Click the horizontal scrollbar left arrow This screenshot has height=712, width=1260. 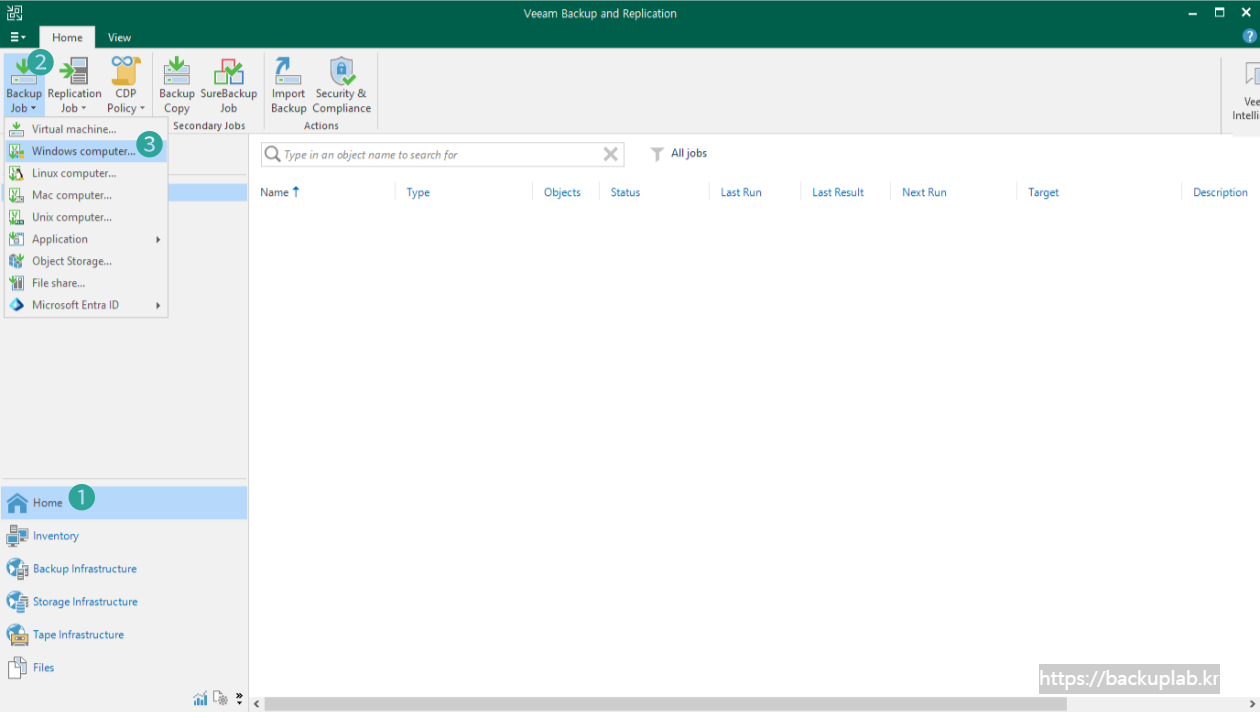[x=257, y=704]
